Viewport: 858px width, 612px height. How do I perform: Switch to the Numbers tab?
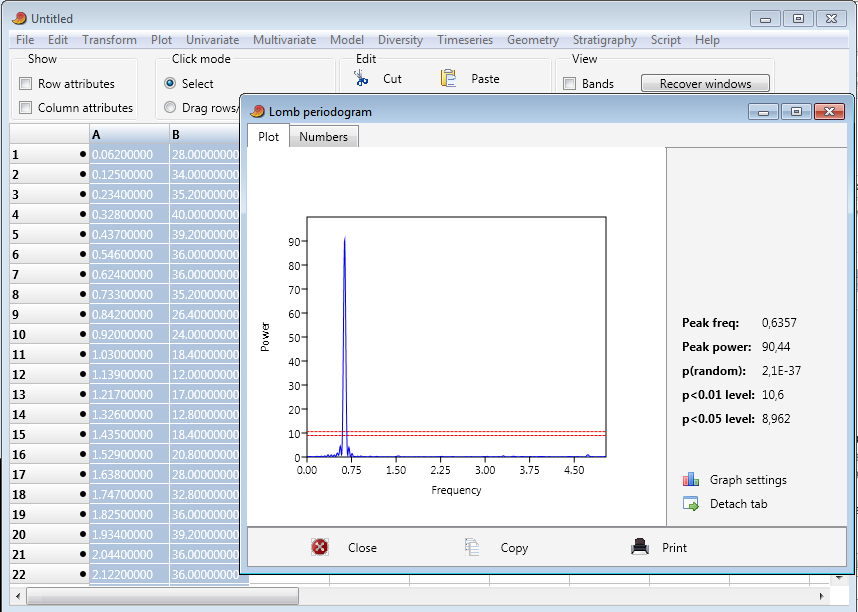pos(323,137)
